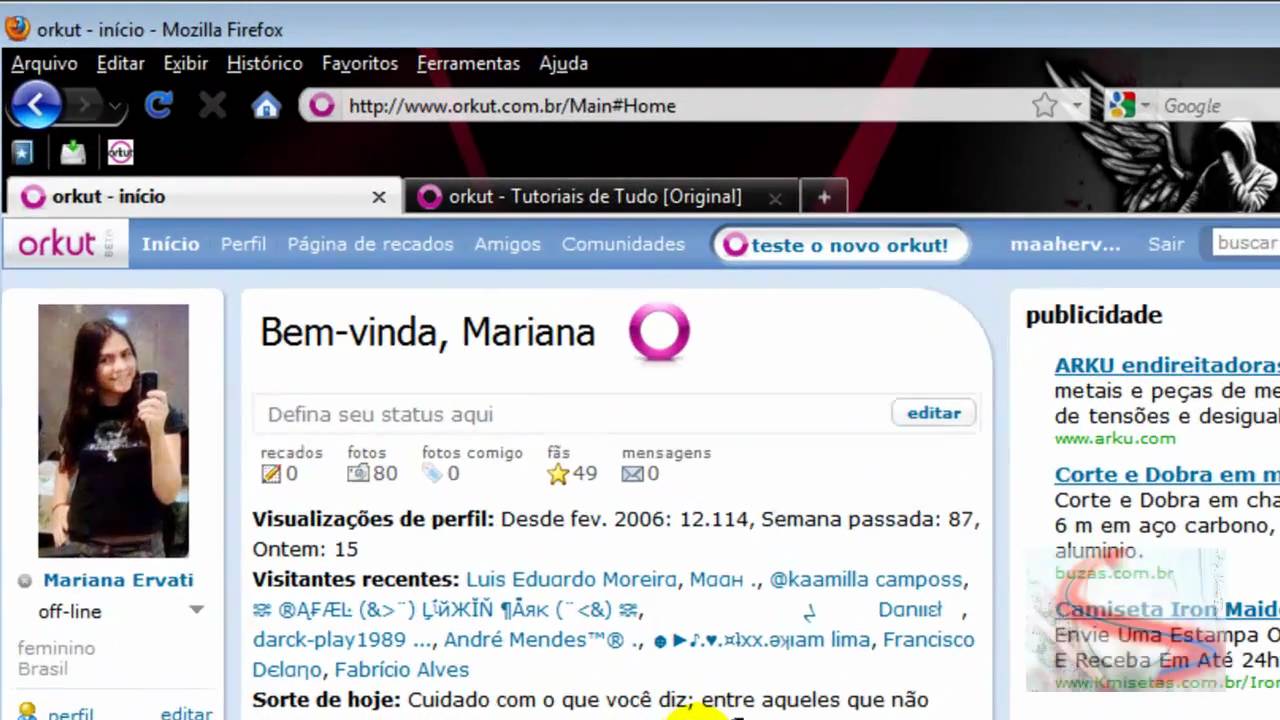Viewport: 1280px width, 720px height.
Task: Open the Exibir menu
Action: point(185,63)
